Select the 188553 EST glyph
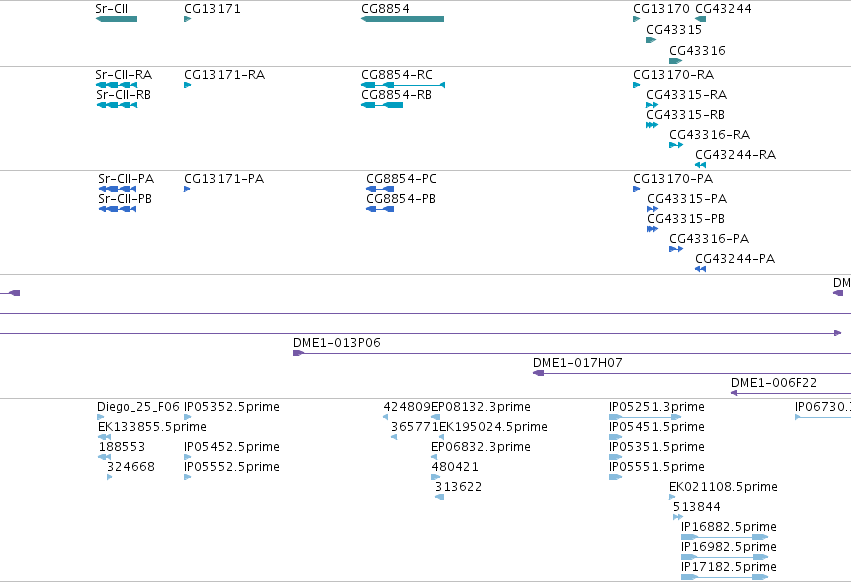 (104, 457)
